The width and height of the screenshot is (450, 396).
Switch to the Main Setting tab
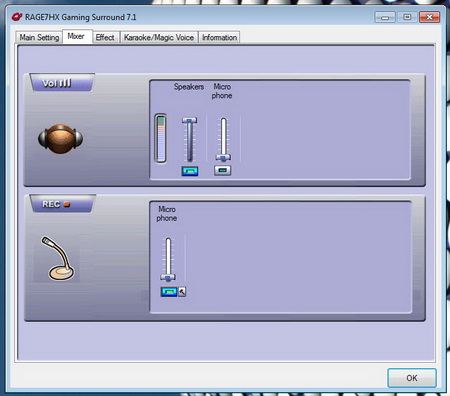[39, 37]
